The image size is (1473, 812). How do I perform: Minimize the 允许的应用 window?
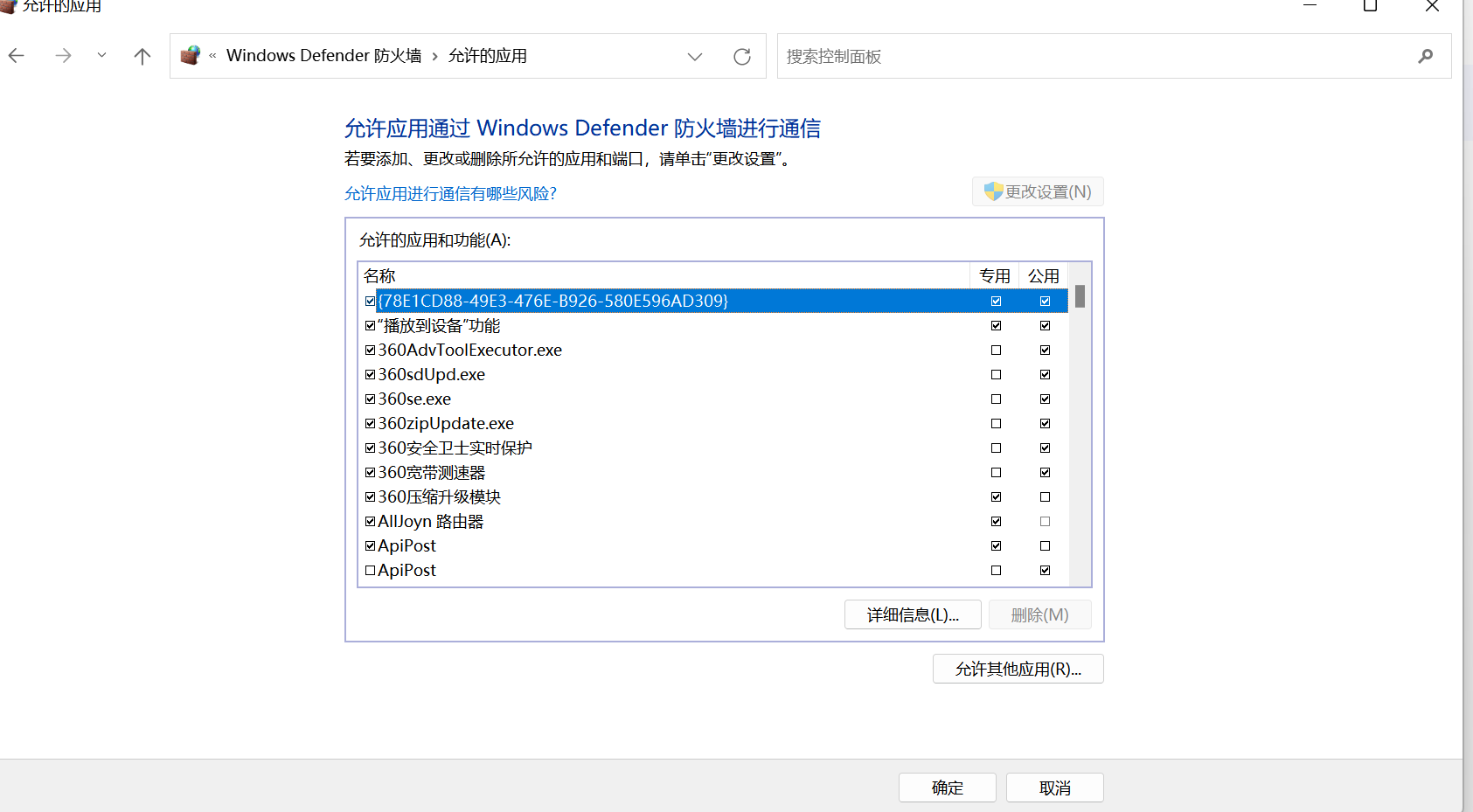(x=1310, y=5)
